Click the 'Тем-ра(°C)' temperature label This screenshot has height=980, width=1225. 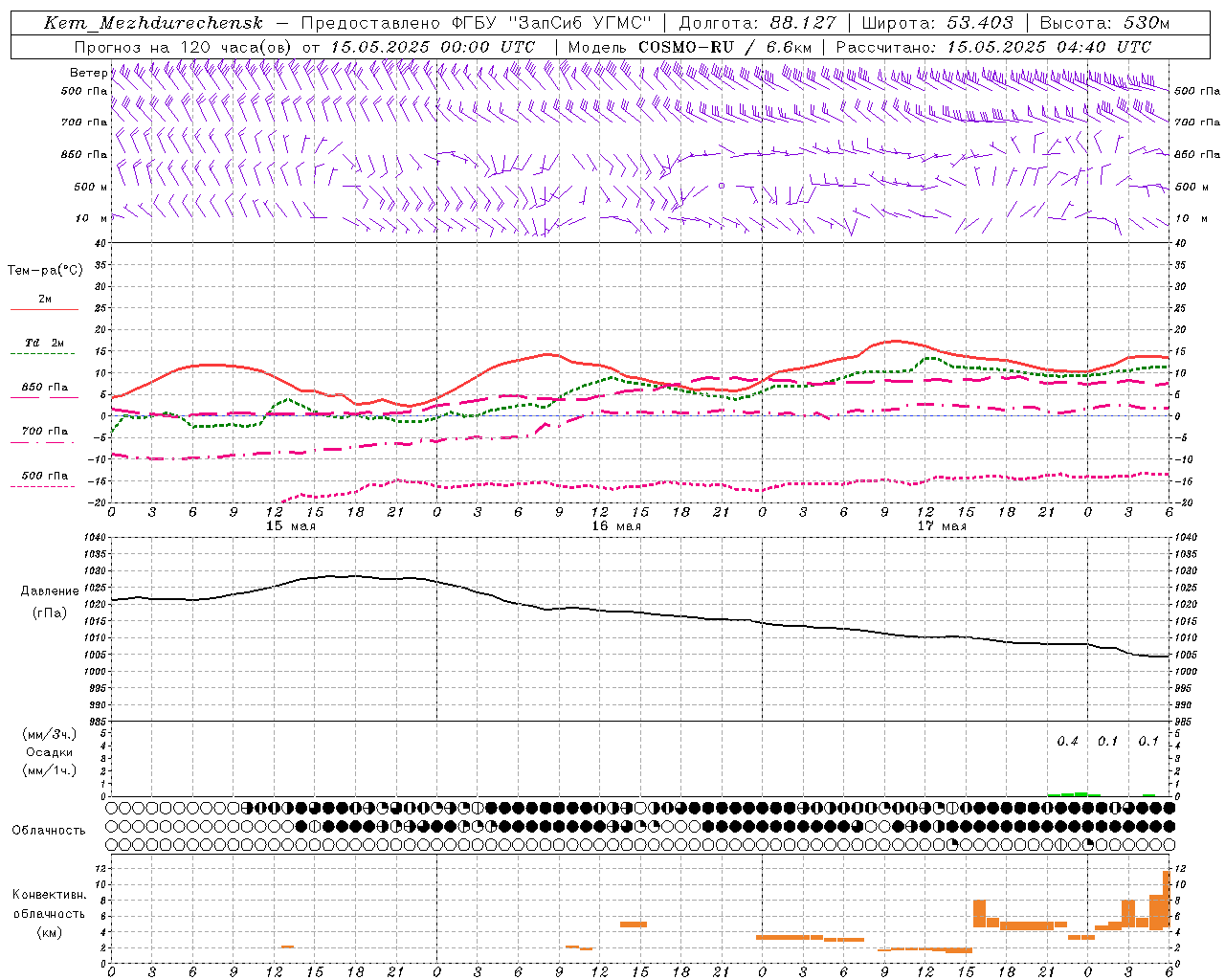(45, 271)
